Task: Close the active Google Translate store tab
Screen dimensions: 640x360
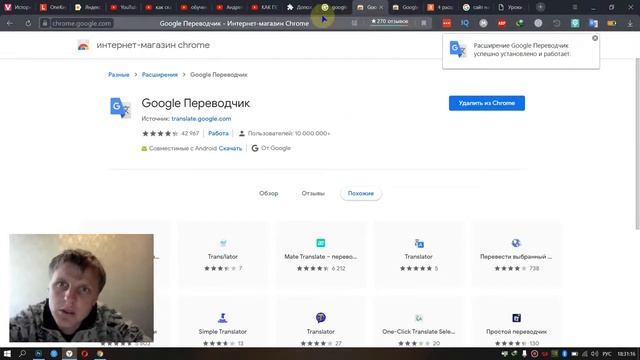Action: pyautogui.click(x=381, y=7)
